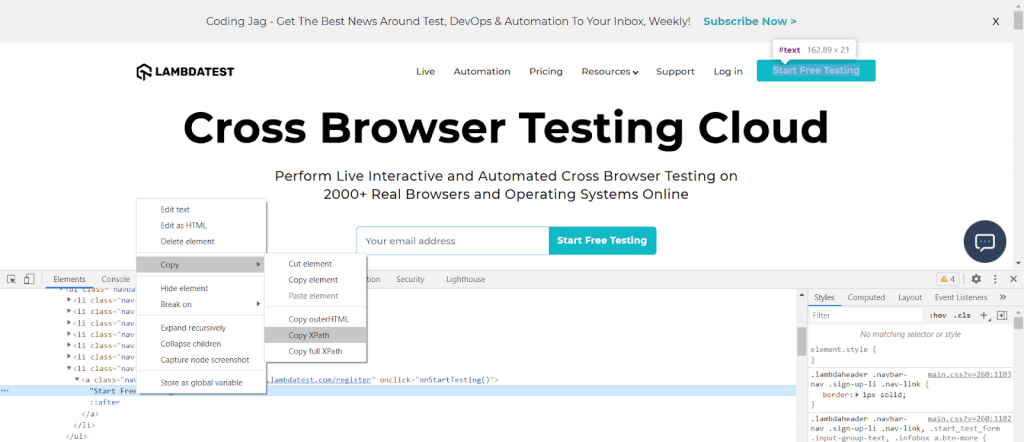Switch to the Console tab
The height and width of the screenshot is (442, 1024).
[116, 279]
